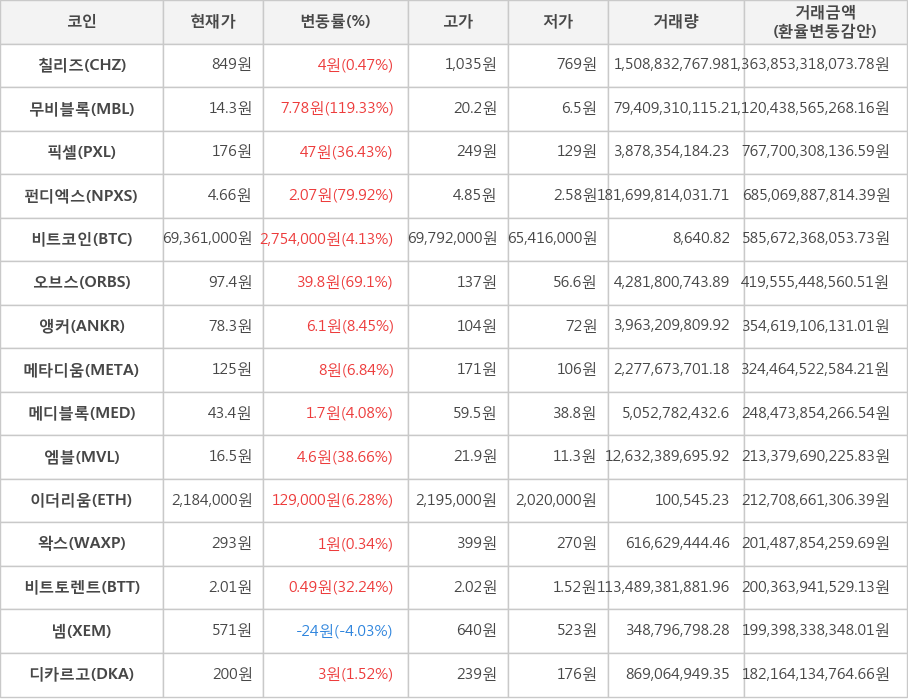Click the 앵커(ANKR) coin name
The width and height of the screenshot is (908, 700).
(82, 326)
